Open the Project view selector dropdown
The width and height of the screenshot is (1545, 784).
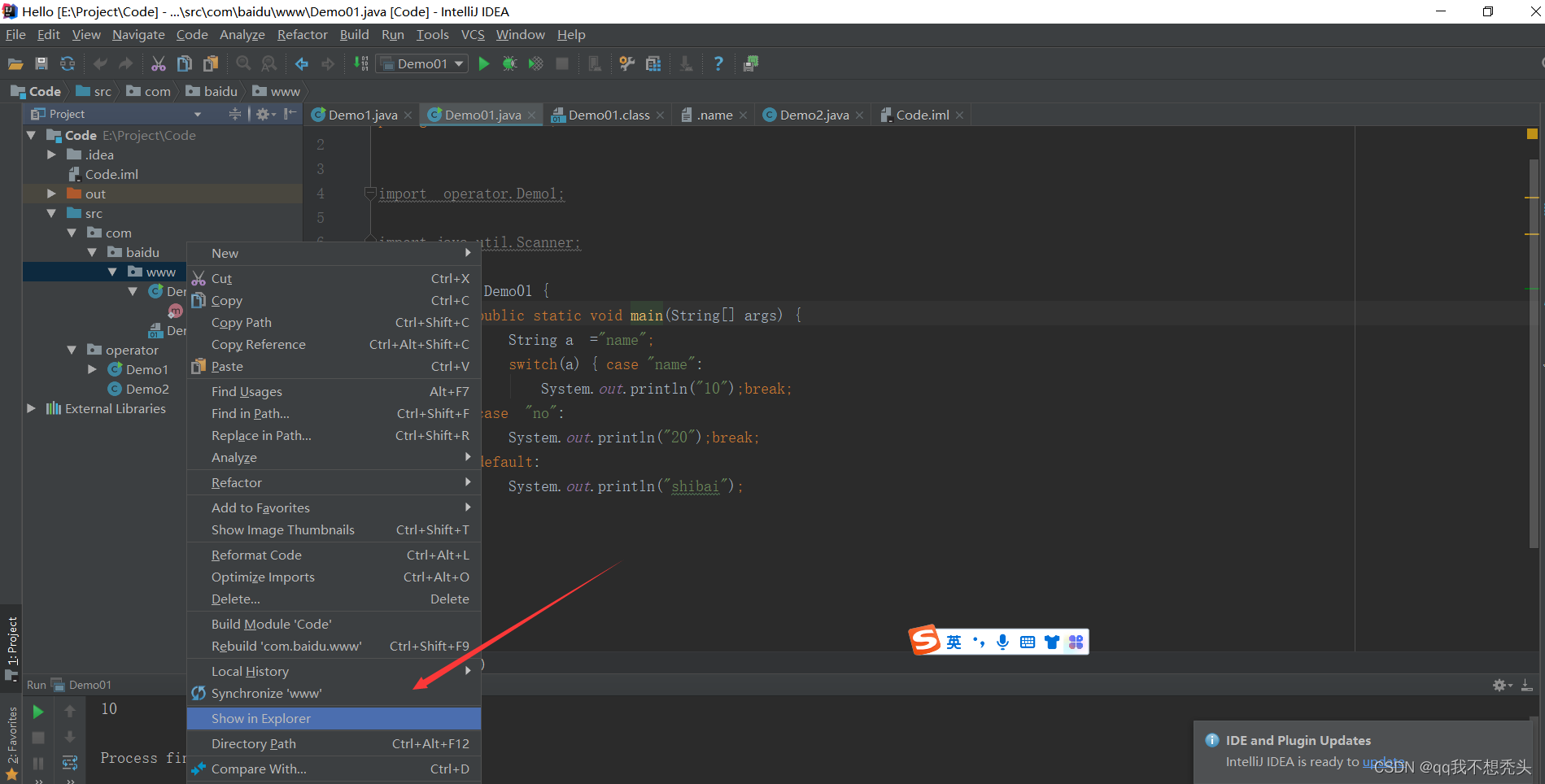198,114
